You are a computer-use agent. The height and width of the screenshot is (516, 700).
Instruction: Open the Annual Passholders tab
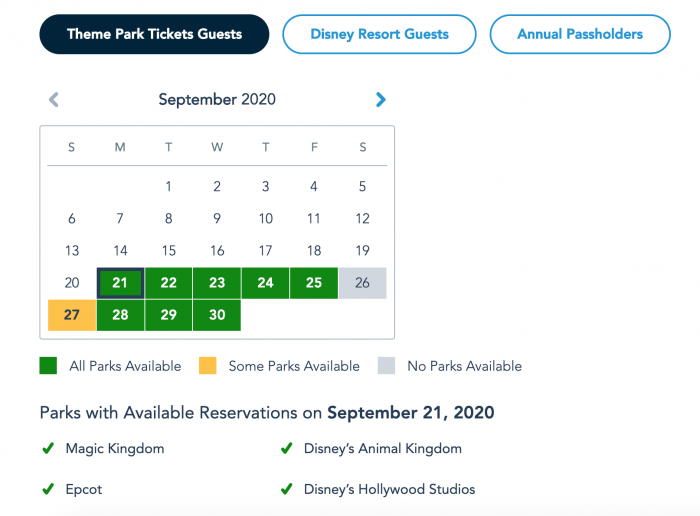pyautogui.click(x=580, y=34)
